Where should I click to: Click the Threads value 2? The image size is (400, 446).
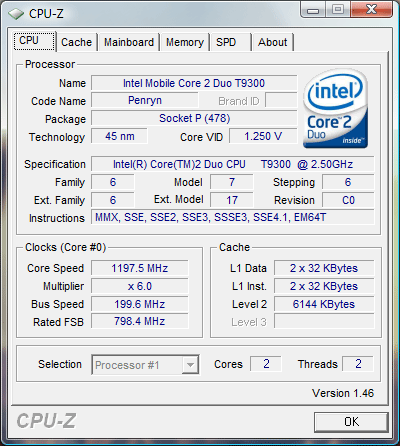tap(358, 364)
